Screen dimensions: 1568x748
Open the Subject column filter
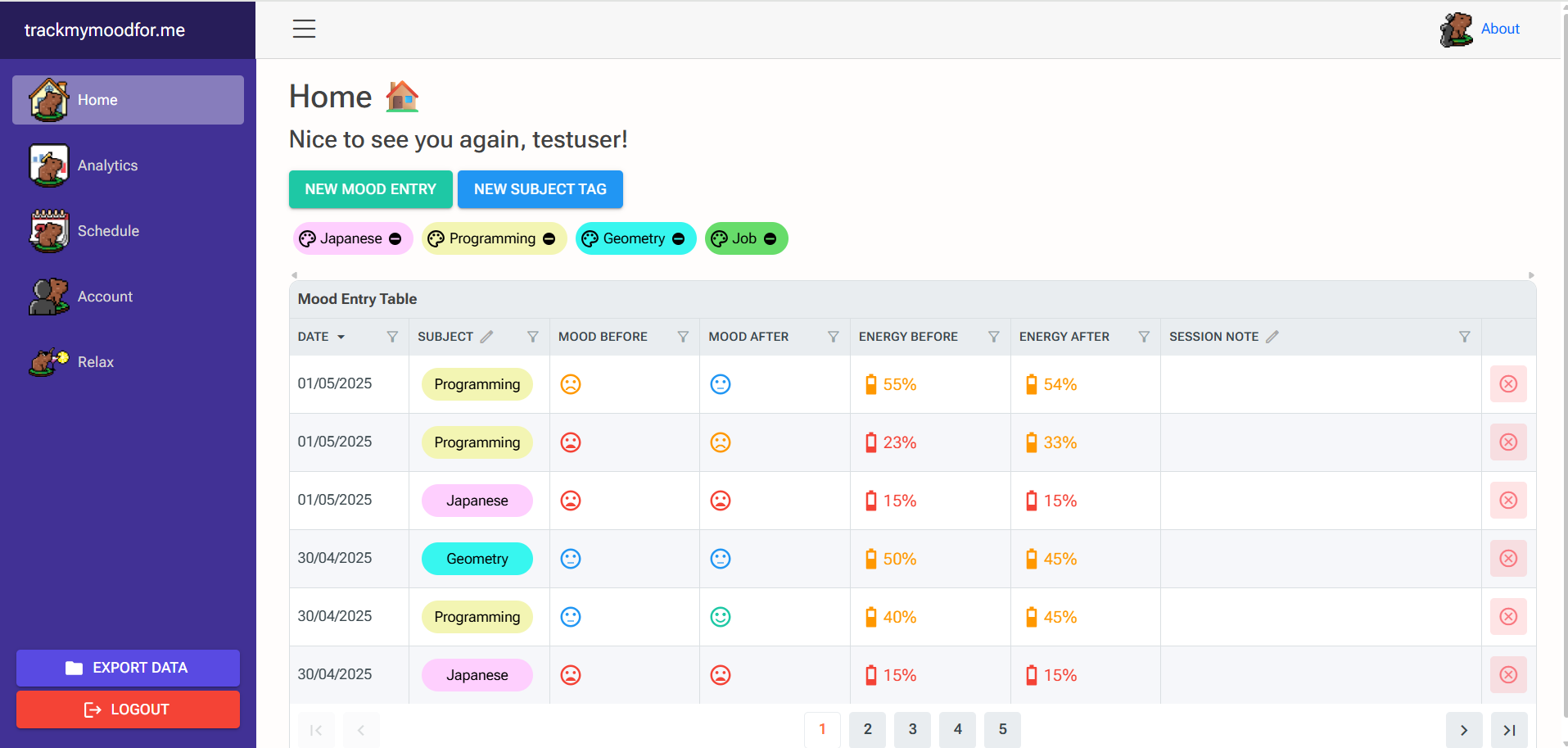[x=533, y=337]
